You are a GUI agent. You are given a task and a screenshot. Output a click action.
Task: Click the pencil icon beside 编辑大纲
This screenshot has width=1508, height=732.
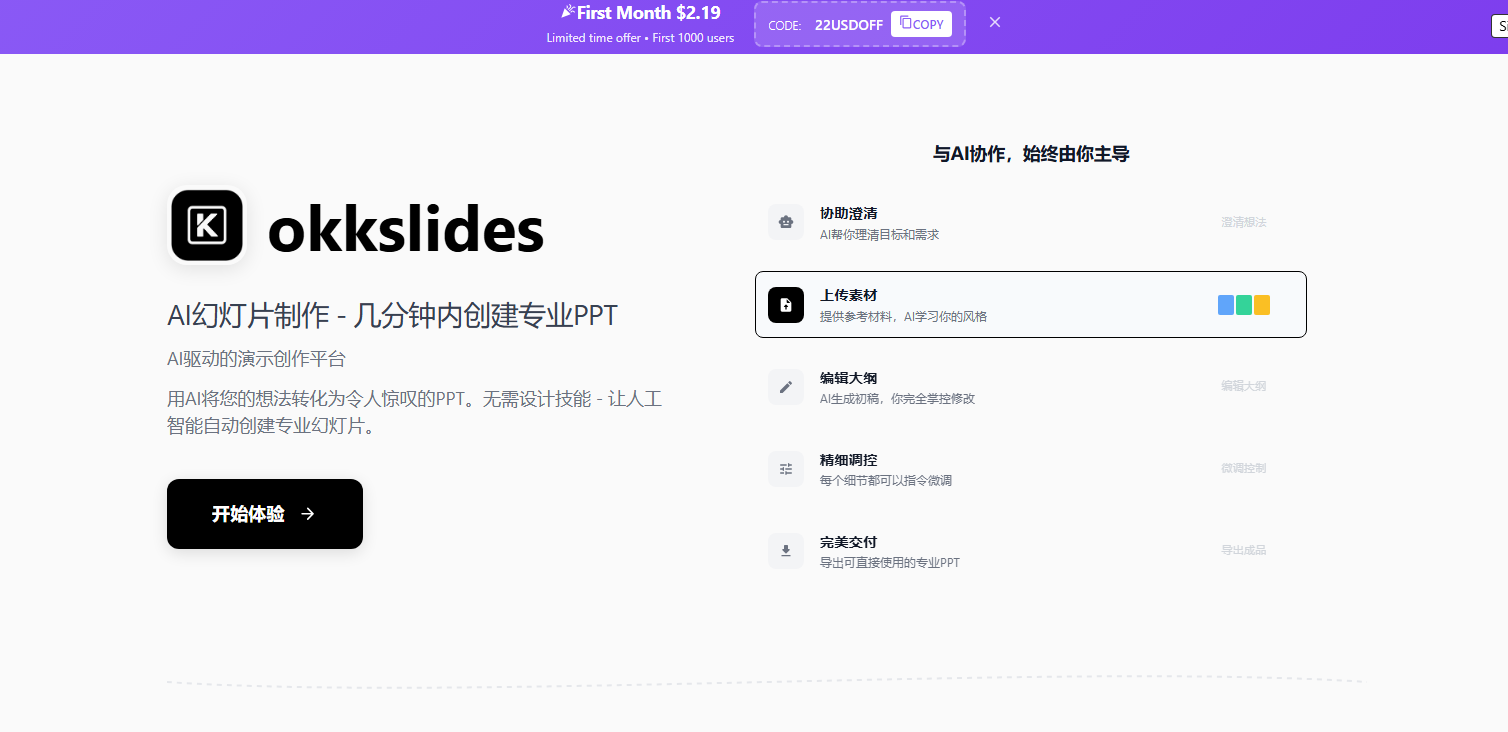[x=786, y=387]
